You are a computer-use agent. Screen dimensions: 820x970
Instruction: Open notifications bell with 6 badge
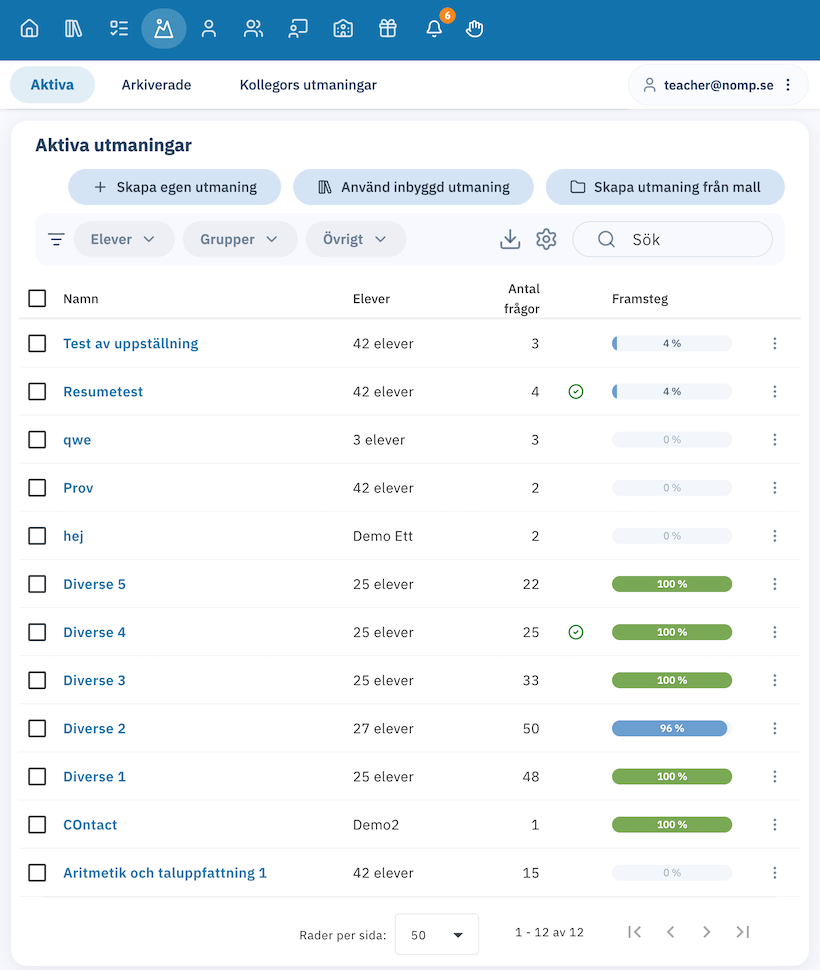434,28
